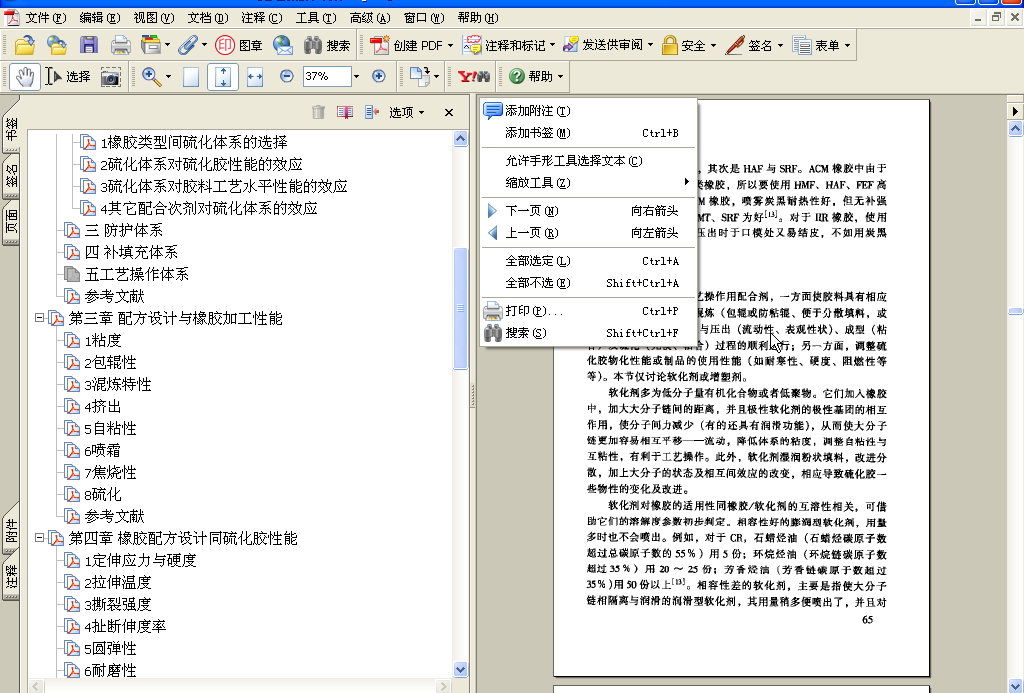Screen dimensions: 1024x693
Task: Open bookmark 3撕裂强度
Action: pos(118,604)
